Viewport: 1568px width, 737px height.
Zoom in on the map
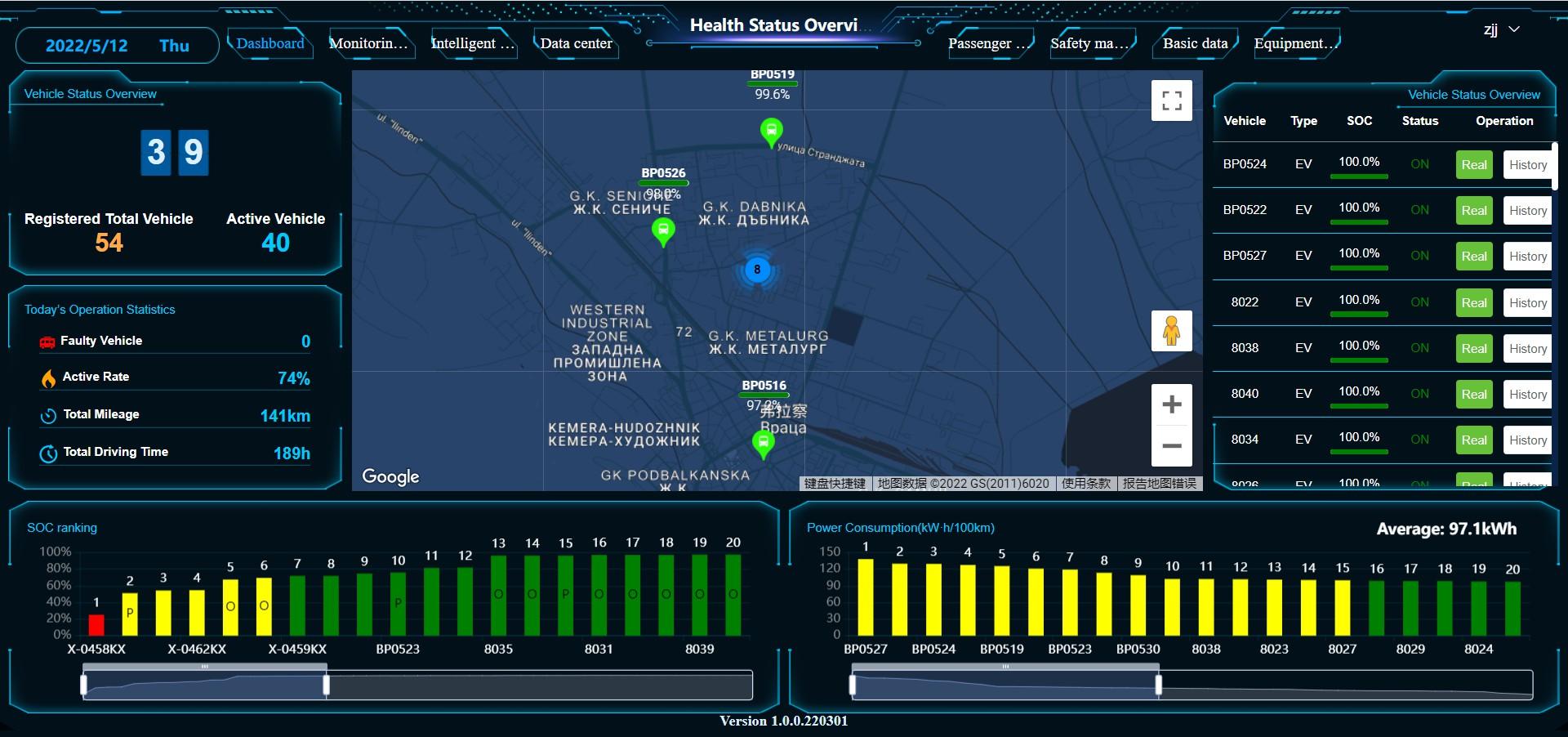pos(1171,404)
